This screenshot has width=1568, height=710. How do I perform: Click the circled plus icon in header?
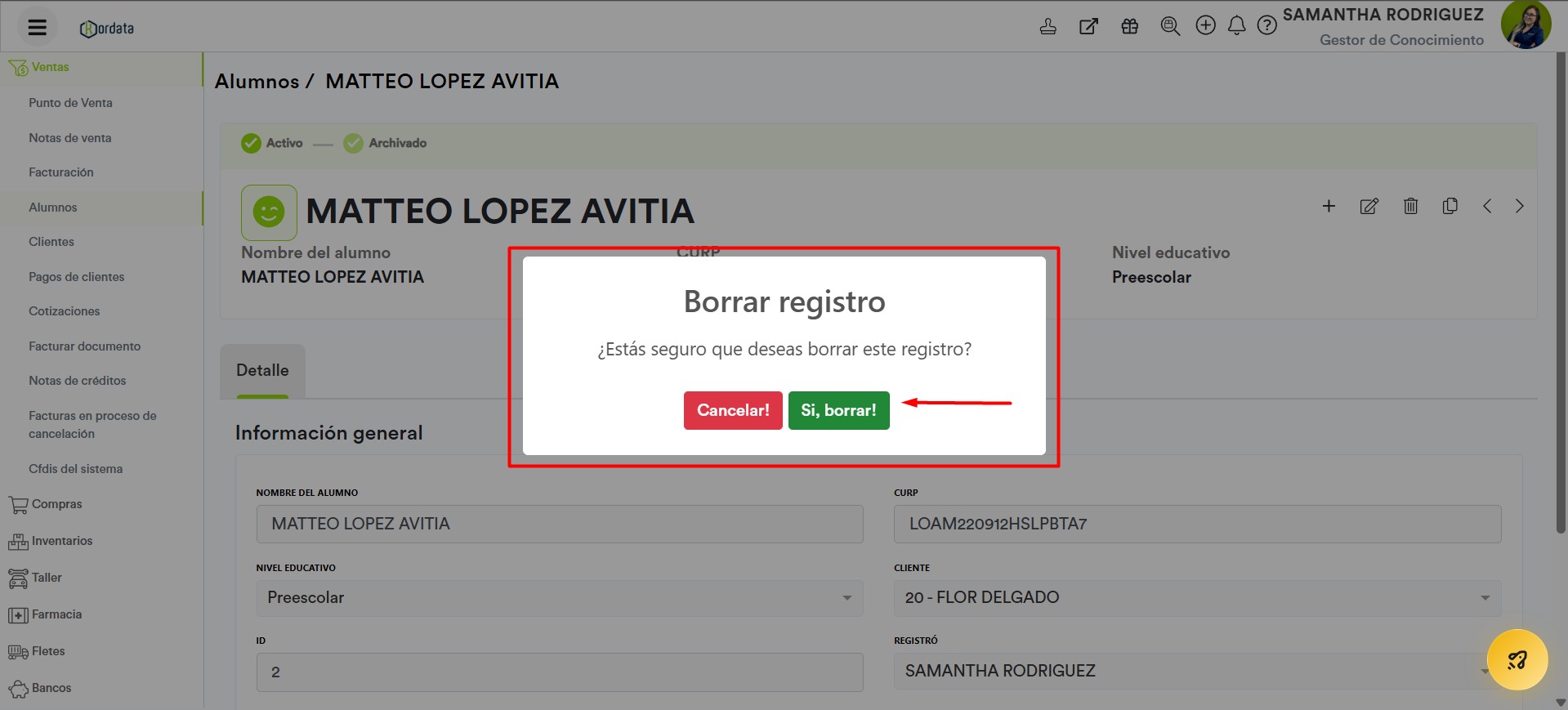1206,25
